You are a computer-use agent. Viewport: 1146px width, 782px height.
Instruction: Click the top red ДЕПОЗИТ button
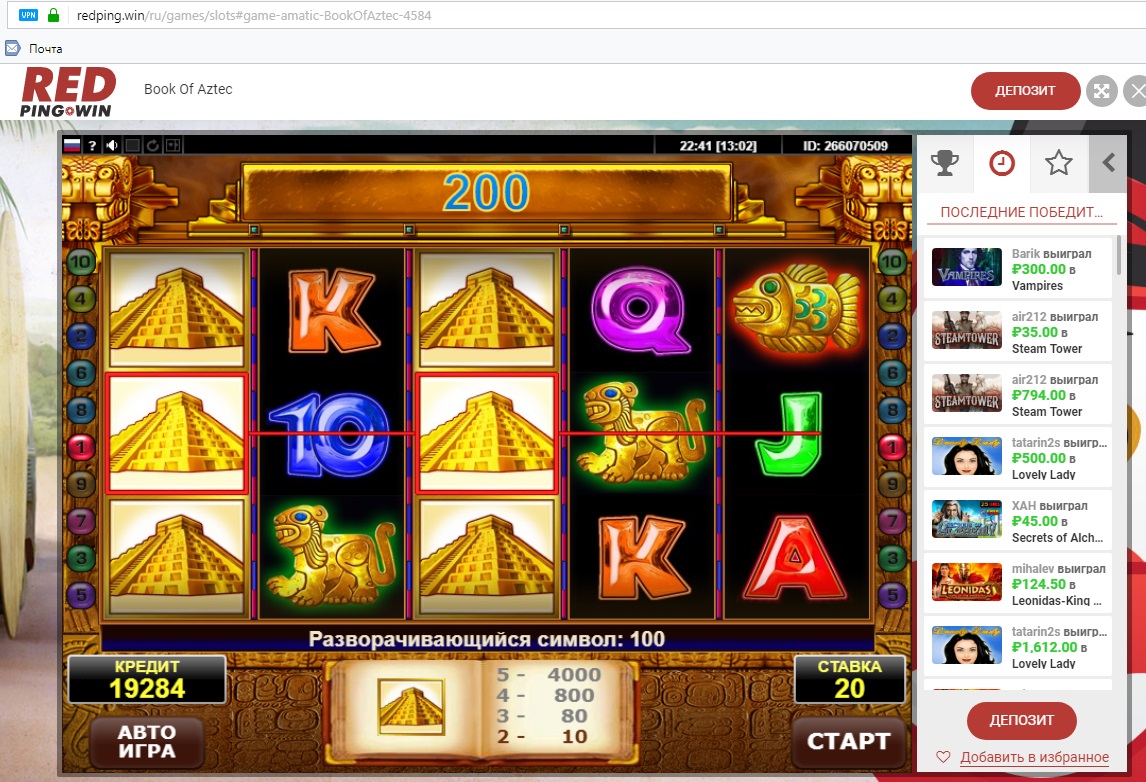click(x=1025, y=91)
